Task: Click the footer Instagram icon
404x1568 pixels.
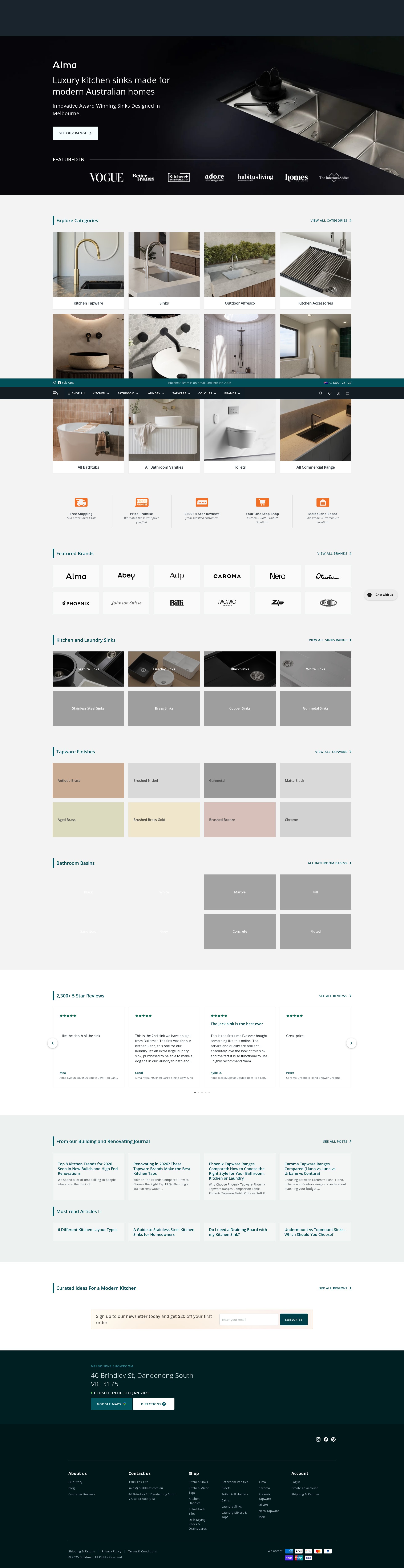Action: tap(318, 1440)
